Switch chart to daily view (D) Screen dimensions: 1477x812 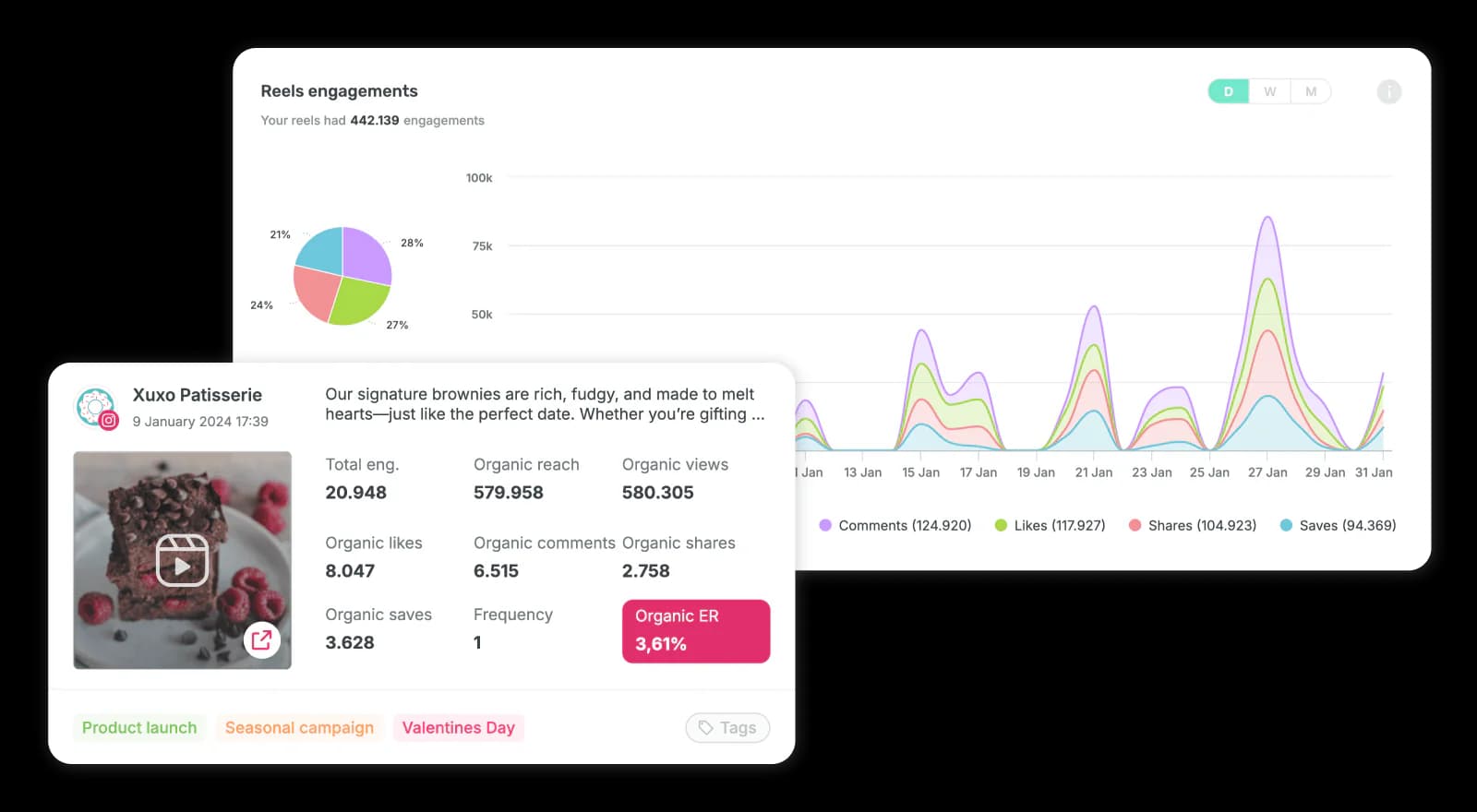click(x=1229, y=91)
